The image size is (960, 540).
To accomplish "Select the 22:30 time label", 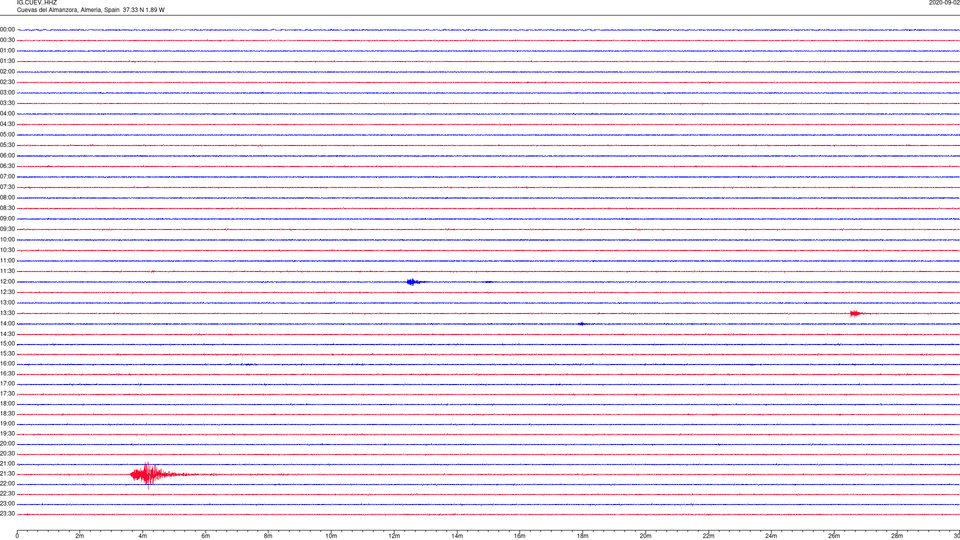I will 7,493.
